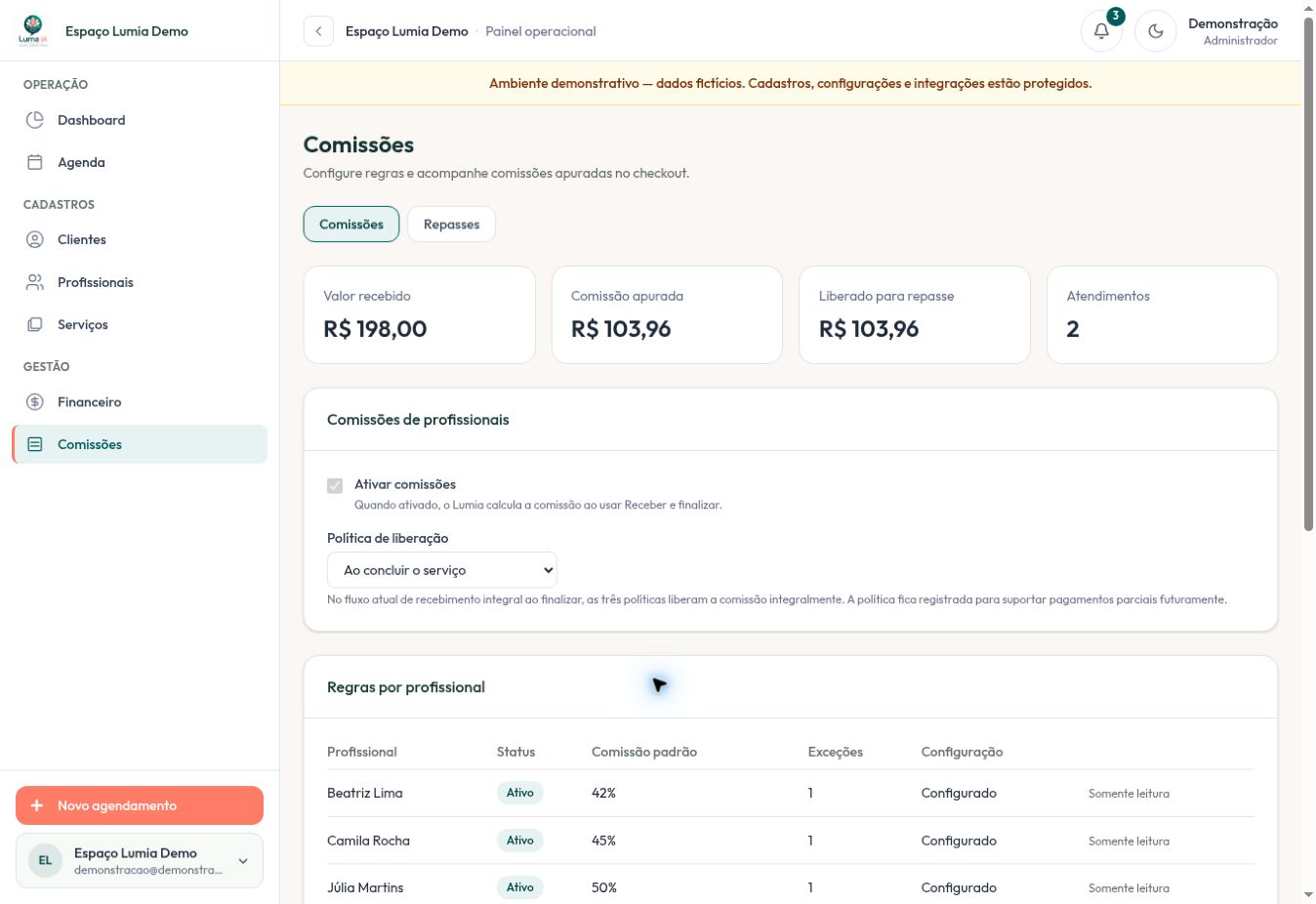The width and height of the screenshot is (1316, 904).
Task: Click the Ativo badge for Beatriz Lima
Action: click(520, 793)
